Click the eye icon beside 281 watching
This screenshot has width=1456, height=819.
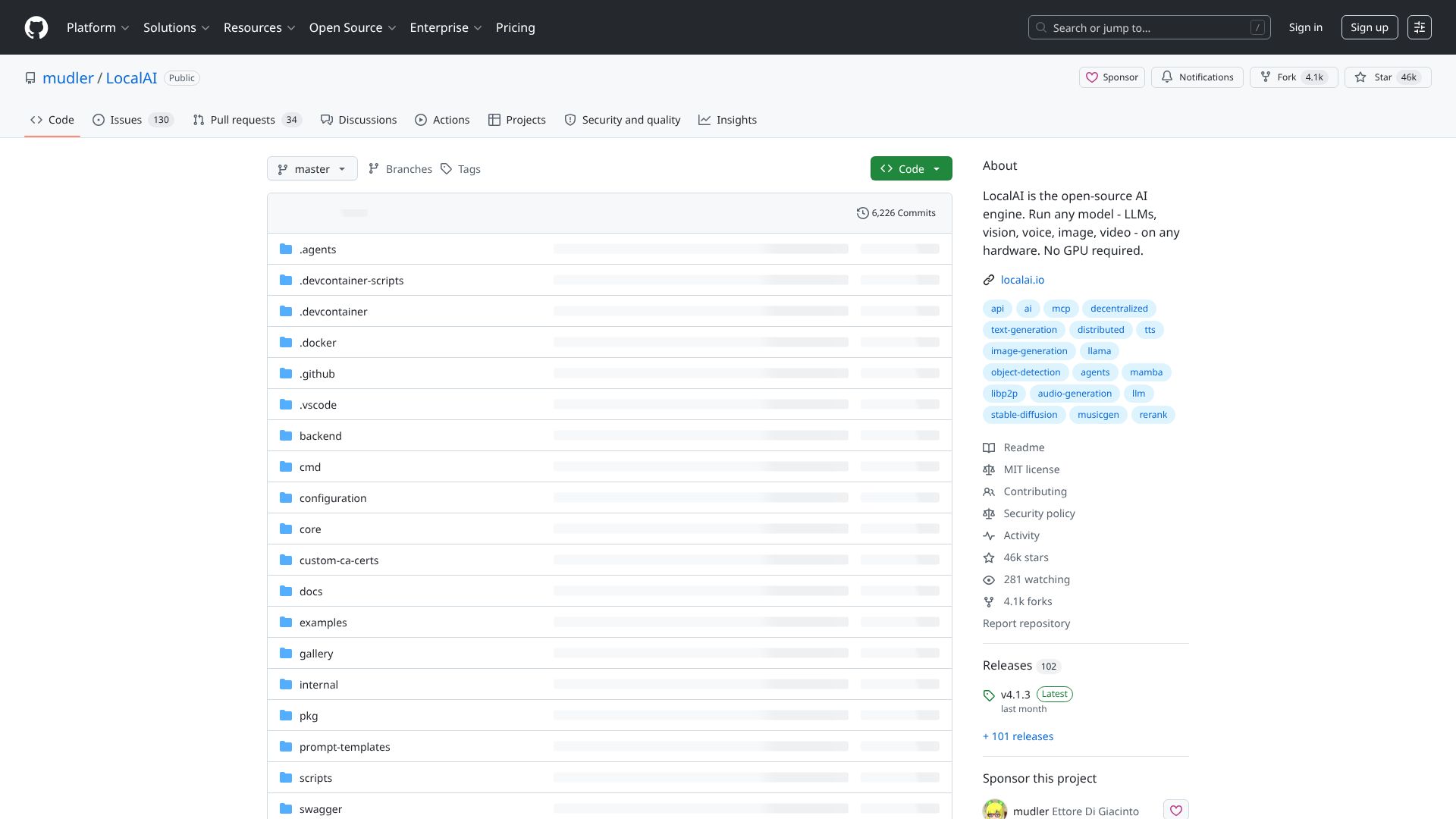point(989,579)
